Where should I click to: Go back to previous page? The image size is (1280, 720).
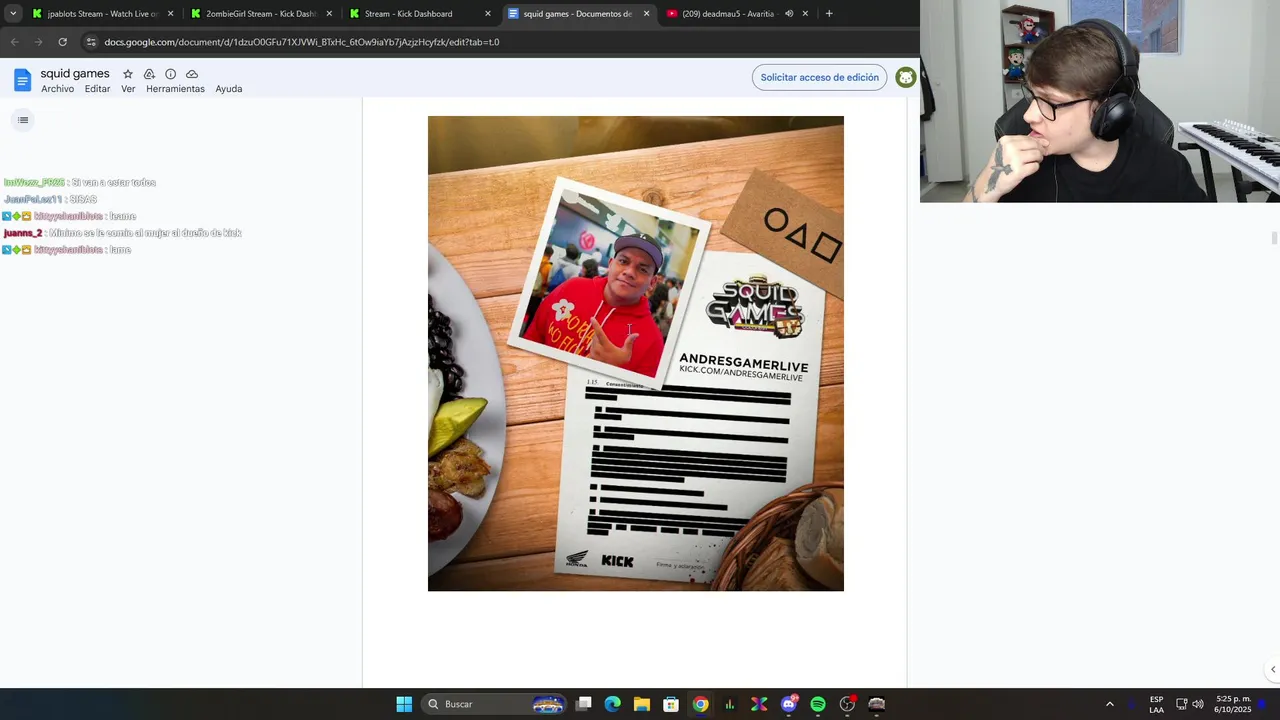pos(14,42)
